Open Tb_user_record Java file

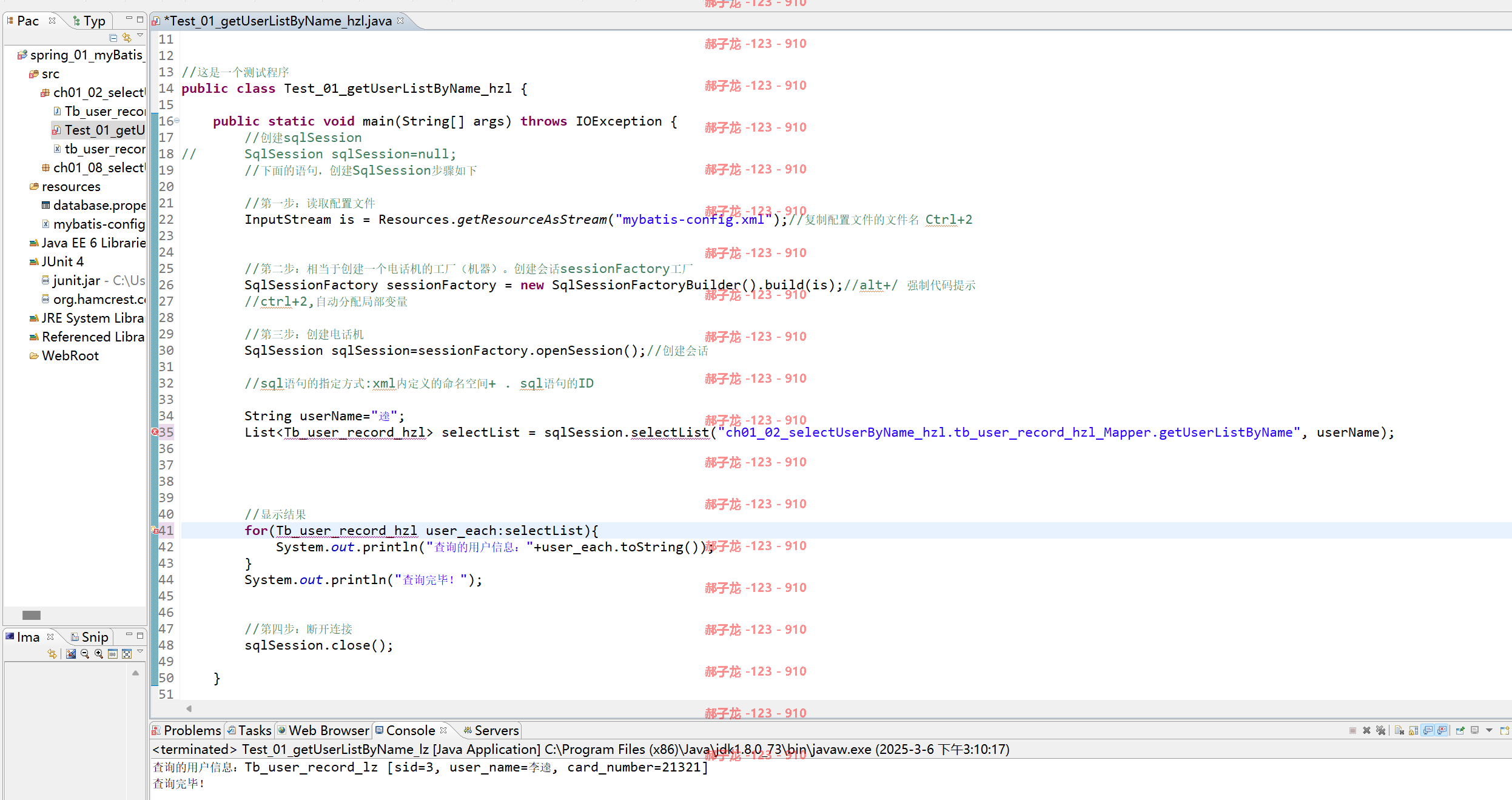tap(99, 112)
